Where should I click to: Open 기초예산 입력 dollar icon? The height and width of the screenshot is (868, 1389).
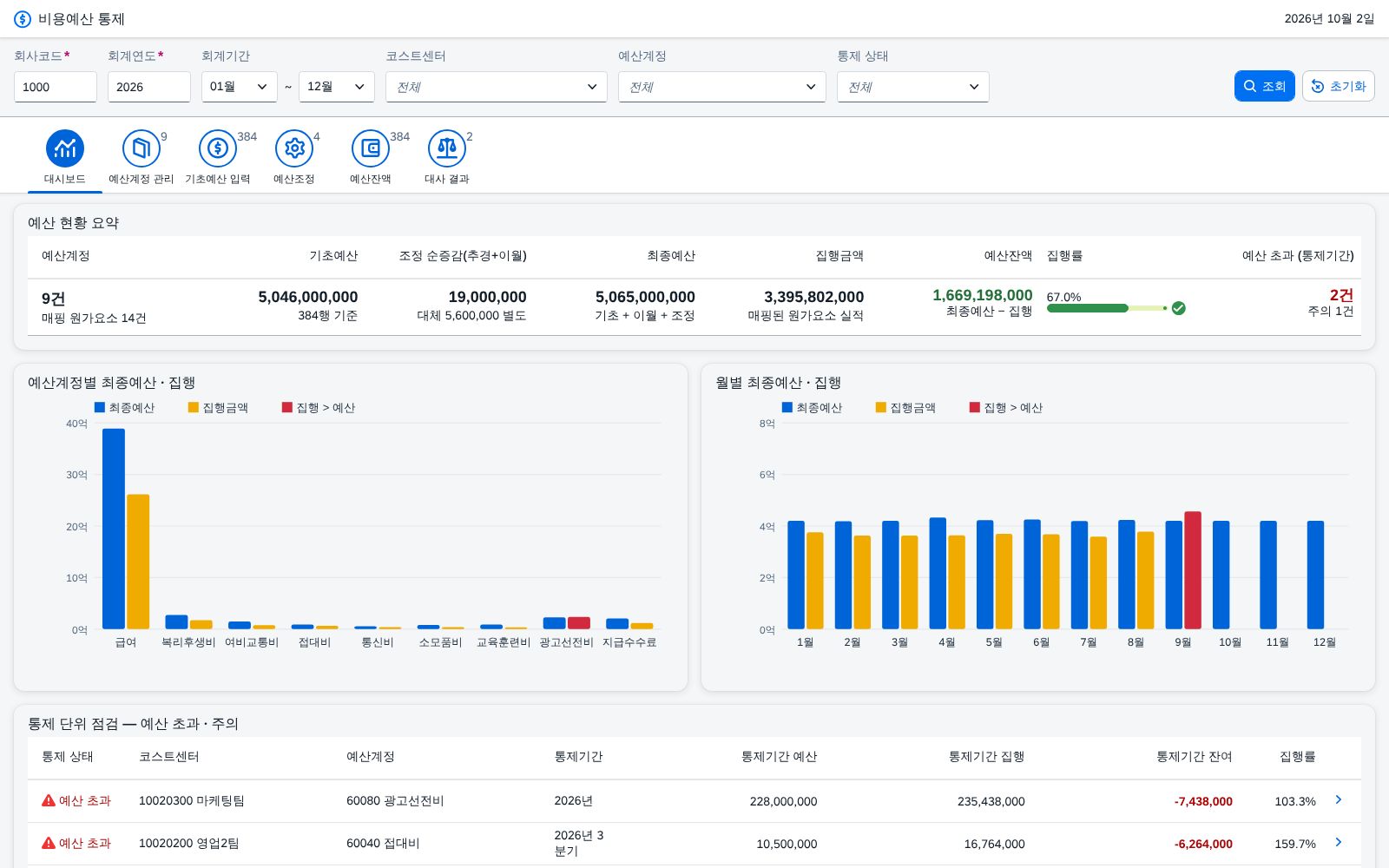(x=218, y=148)
